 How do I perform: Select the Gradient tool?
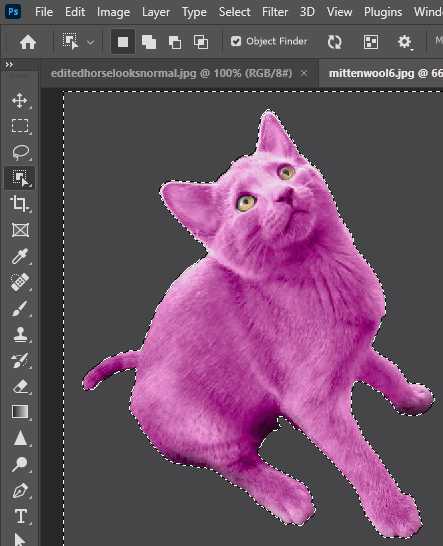point(20,412)
